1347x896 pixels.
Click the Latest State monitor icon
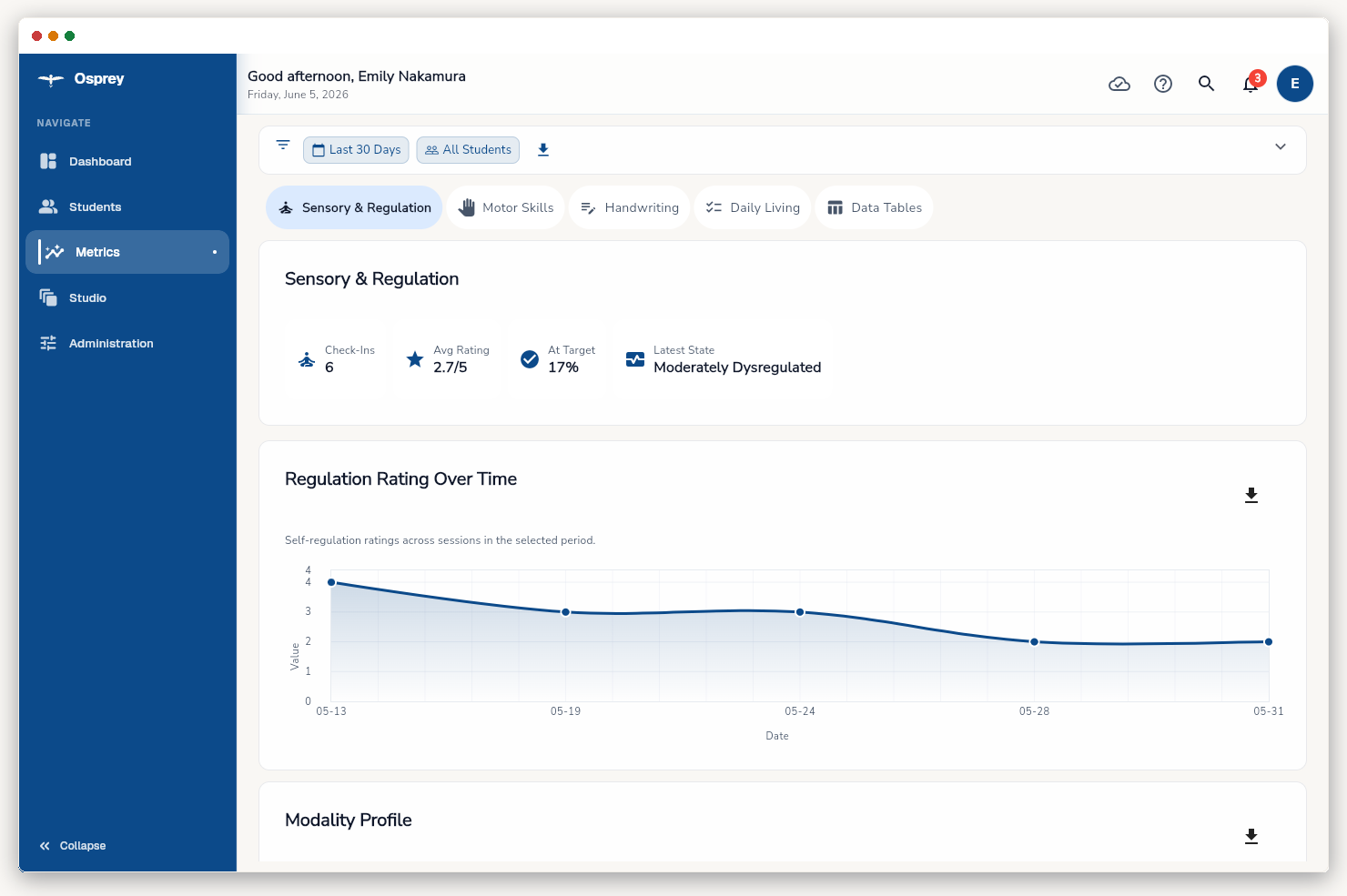click(x=635, y=359)
